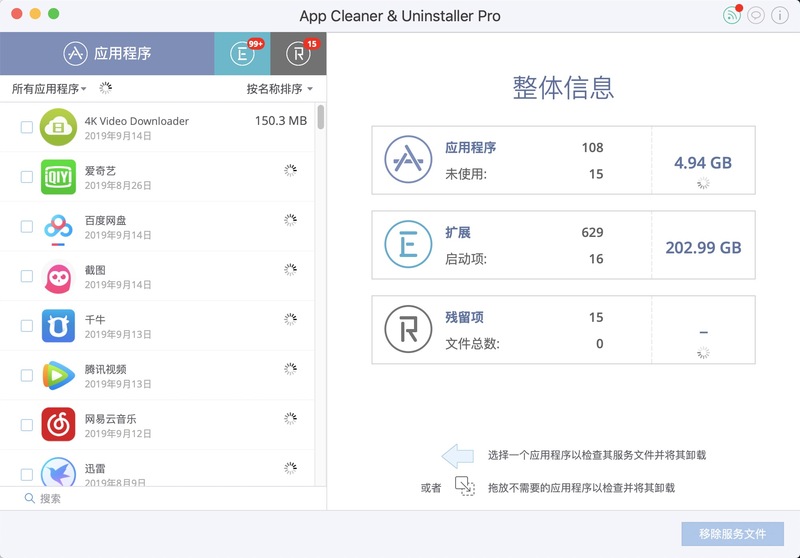
Task: Switch to the Extensions tab with 99+ badge
Action: pyautogui.click(x=242, y=54)
